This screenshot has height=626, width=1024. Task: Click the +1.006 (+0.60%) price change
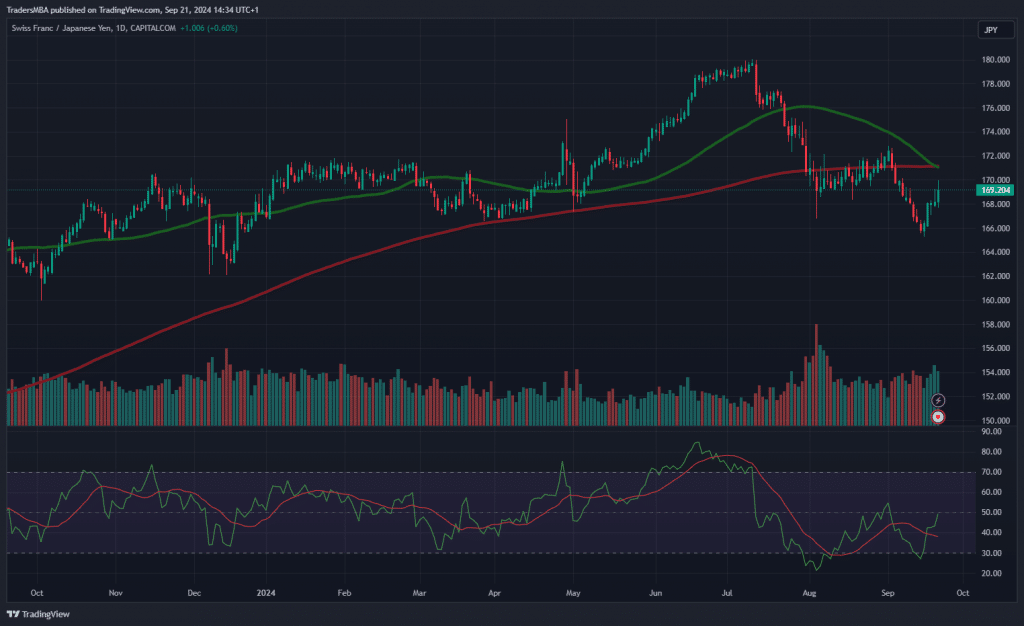coord(209,28)
